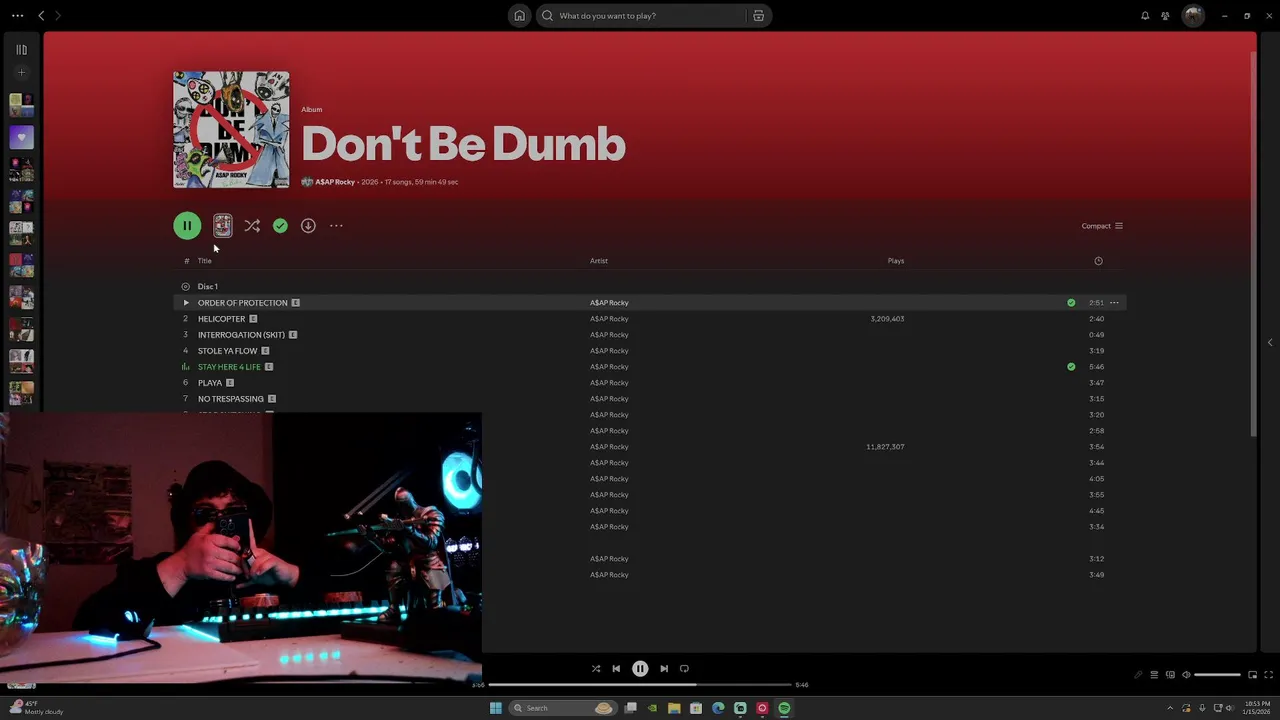Play ORDER OF PROTECTION with the row play arrow

pos(185,303)
